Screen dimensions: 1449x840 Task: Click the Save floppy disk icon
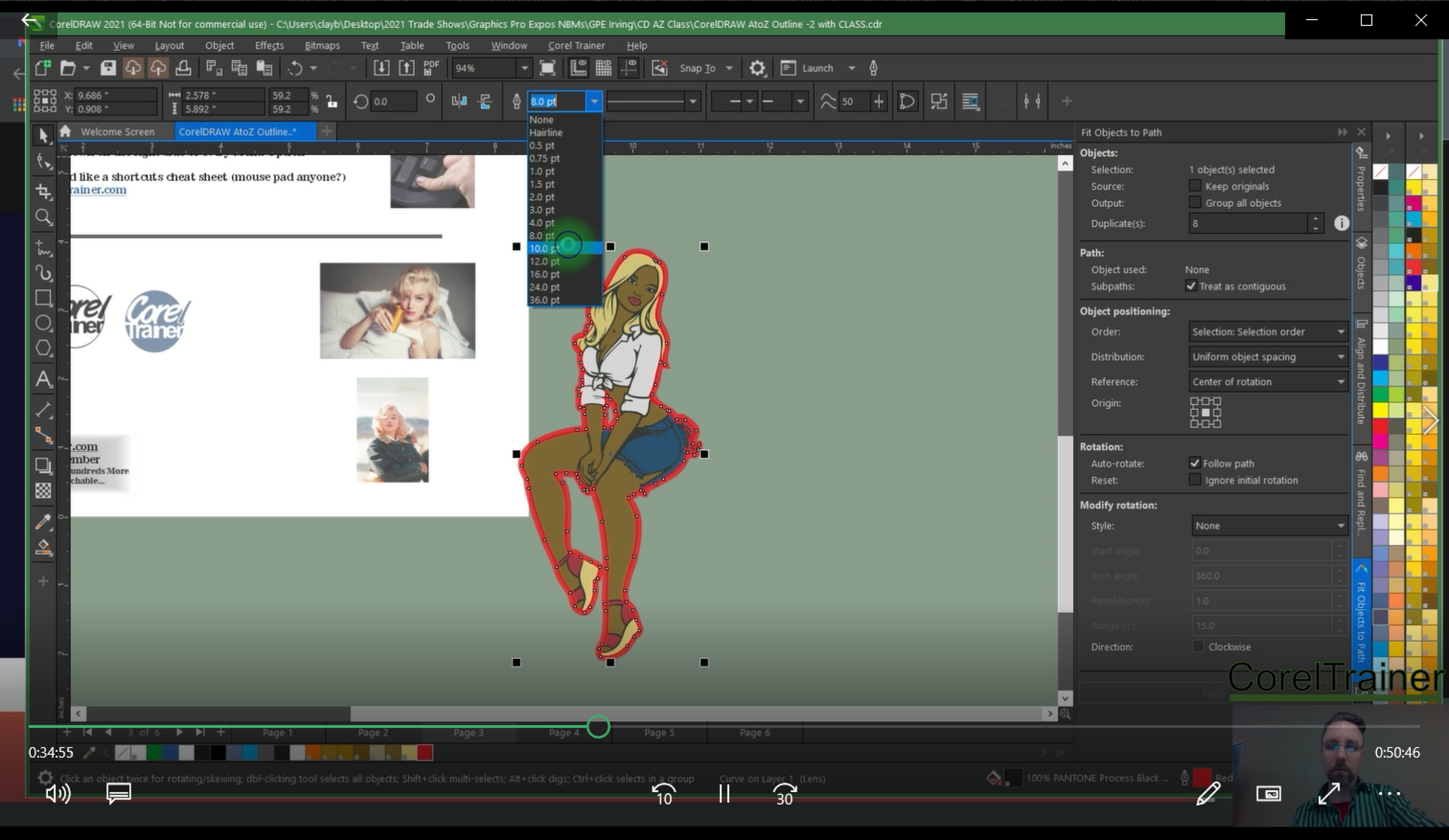108,68
